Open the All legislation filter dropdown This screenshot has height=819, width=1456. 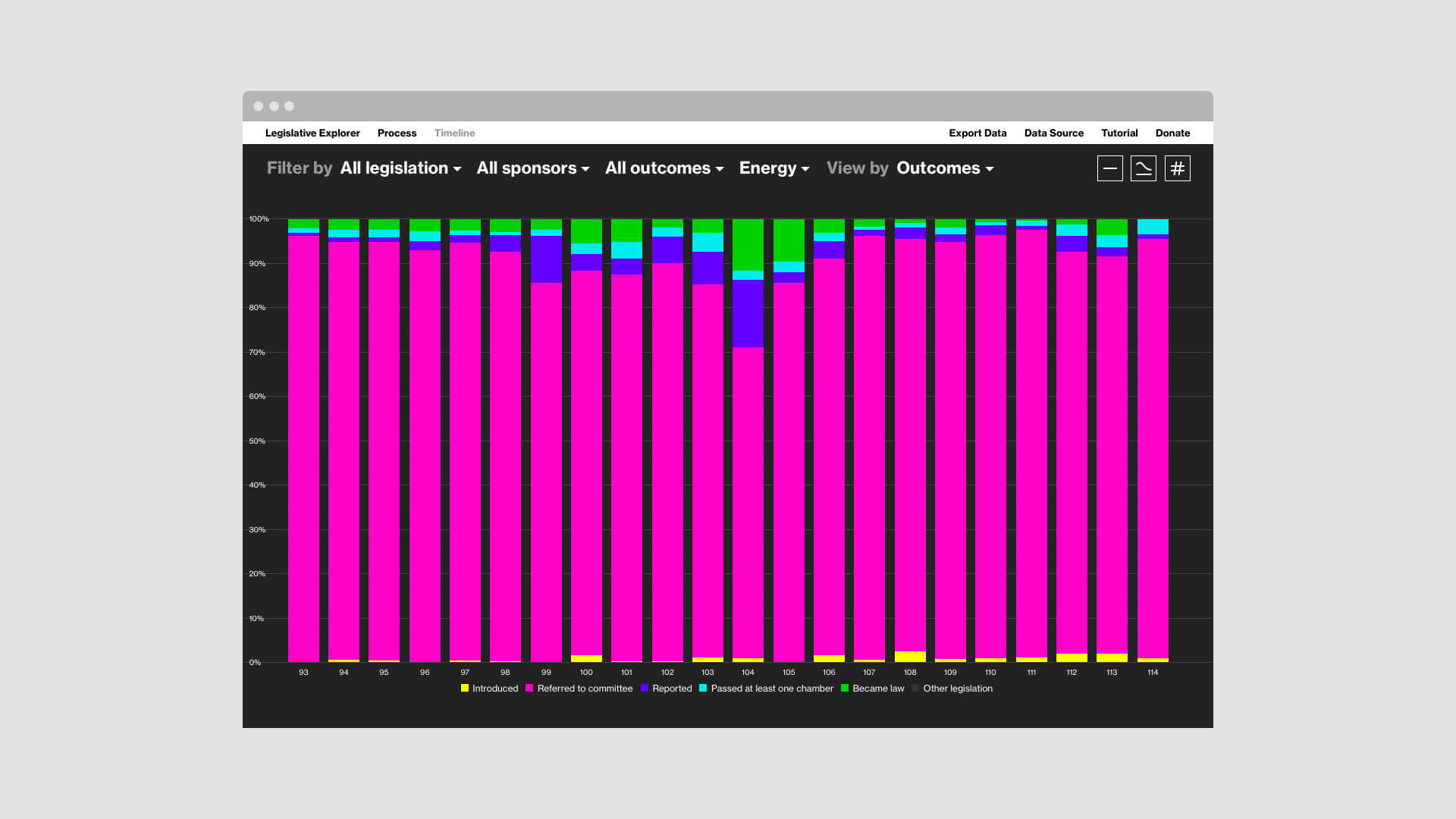tap(400, 168)
